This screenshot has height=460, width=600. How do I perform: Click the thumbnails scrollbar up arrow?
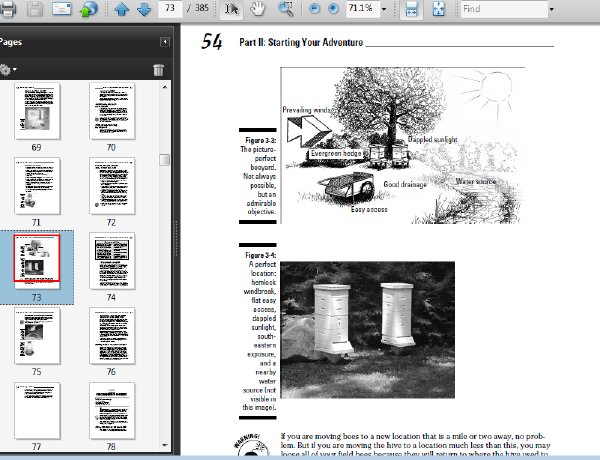[165, 87]
